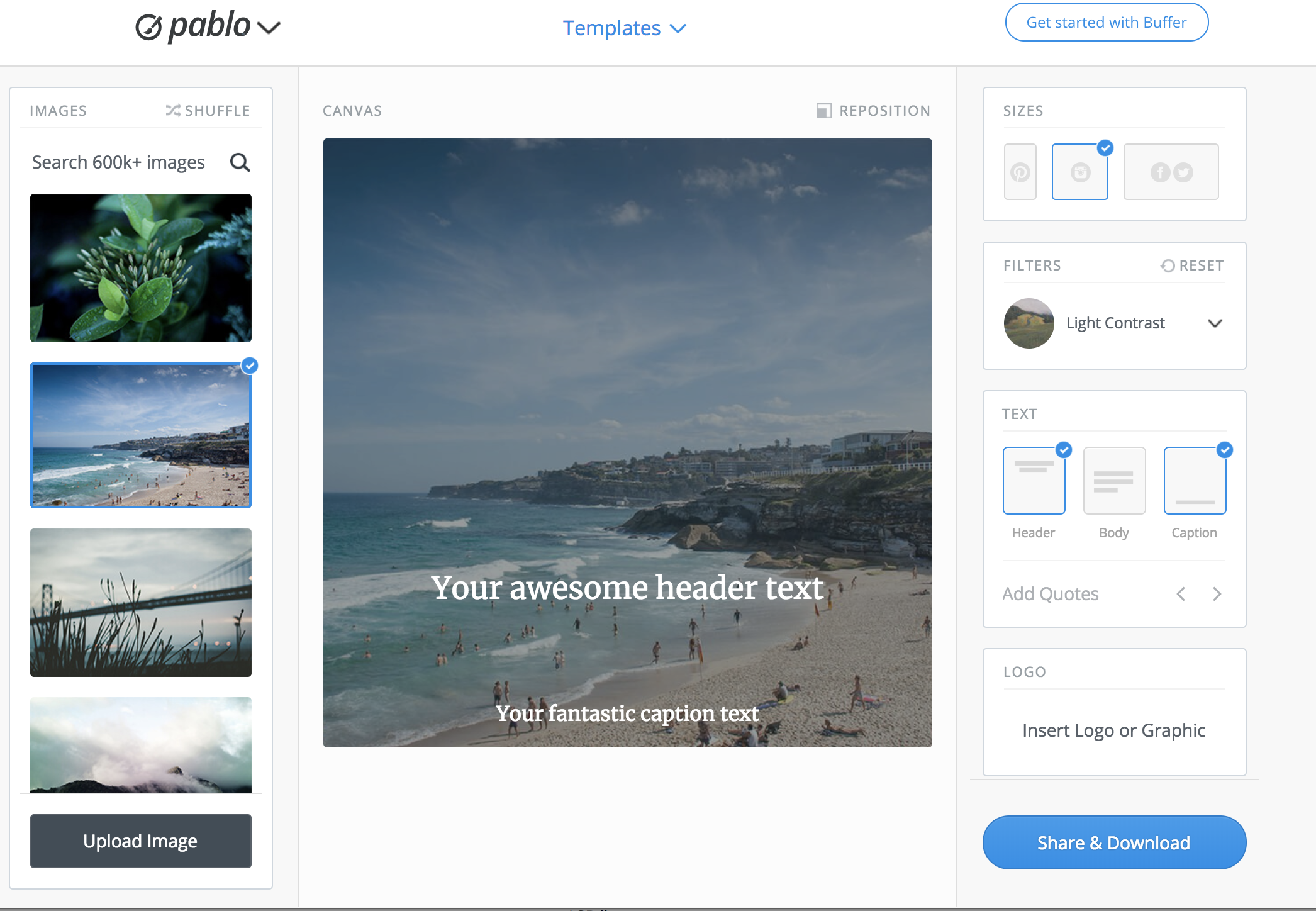
Task: Click Add Quotes label
Action: coord(1051,594)
